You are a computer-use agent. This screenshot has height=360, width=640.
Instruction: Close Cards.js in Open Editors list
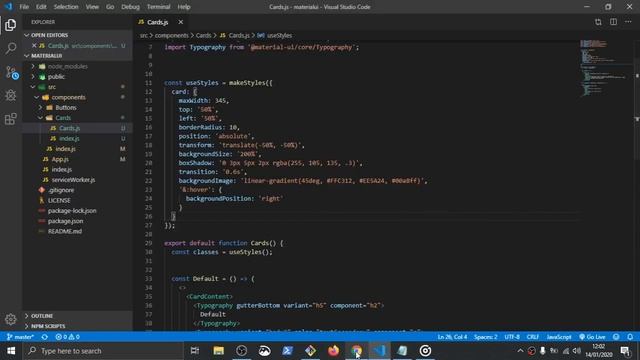click(x=34, y=46)
